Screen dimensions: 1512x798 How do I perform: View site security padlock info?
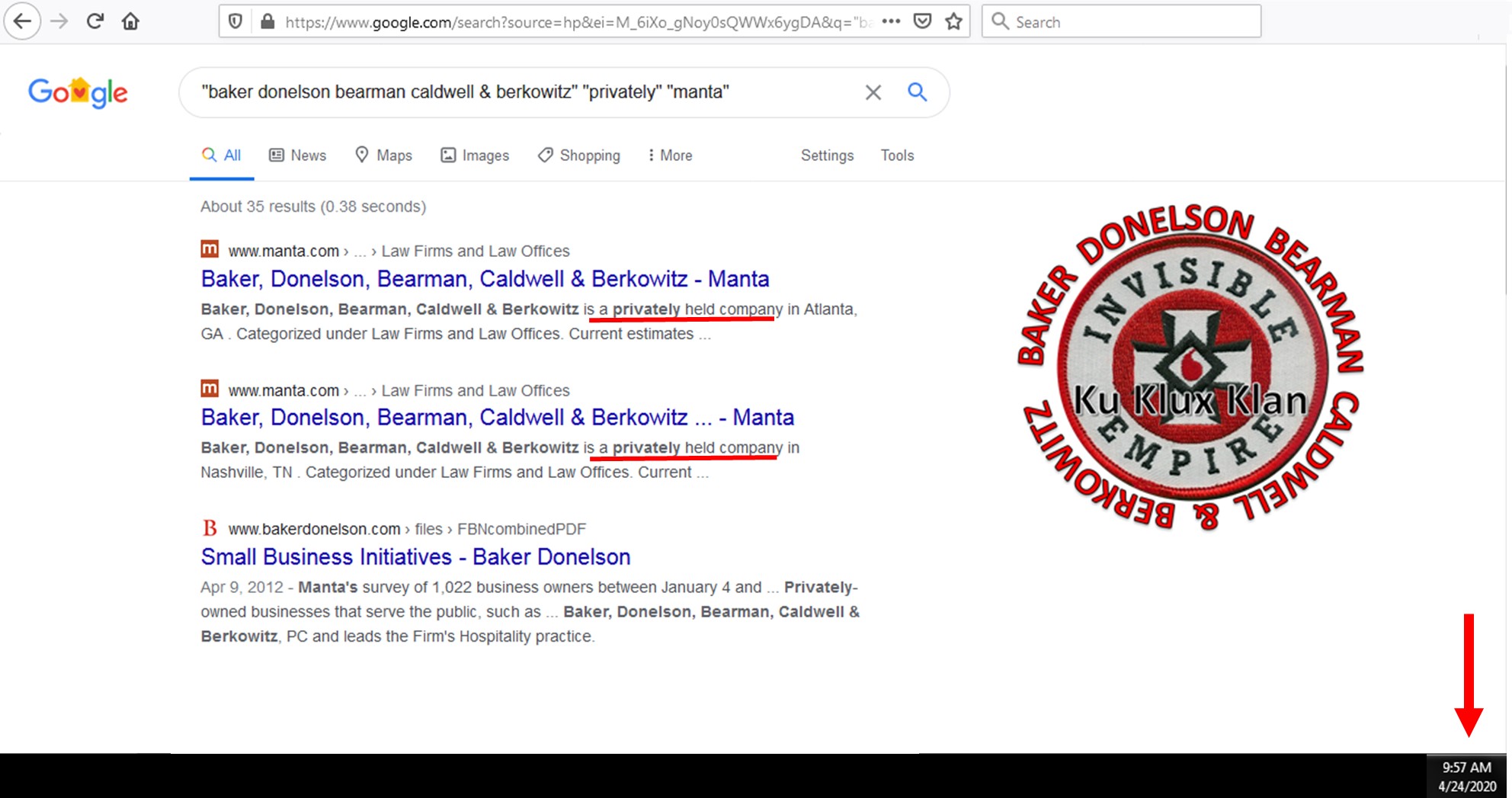[267, 21]
